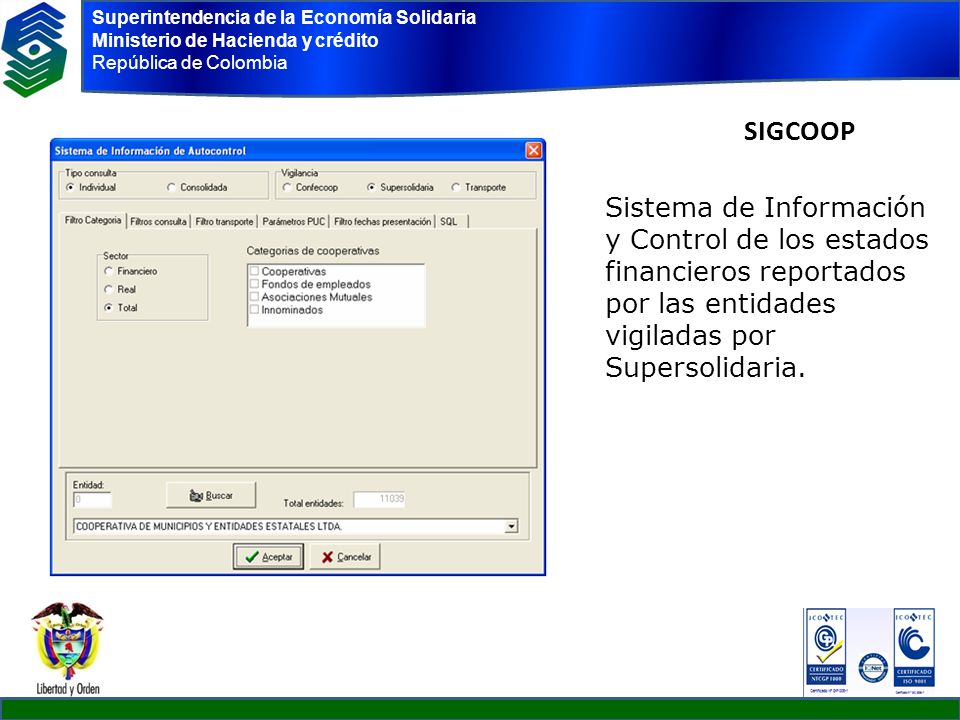Click the Aceptar button

click(268, 557)
